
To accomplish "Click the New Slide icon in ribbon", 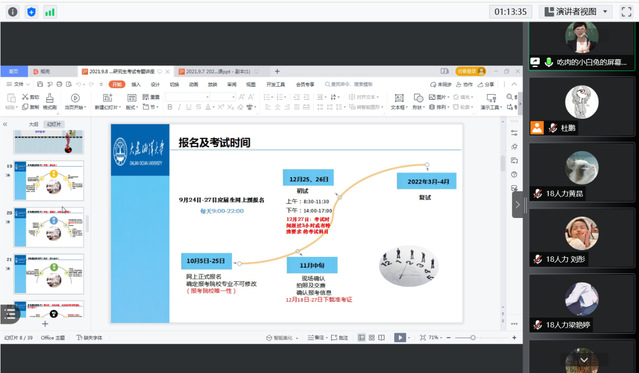I will click(x=107, y=98).
